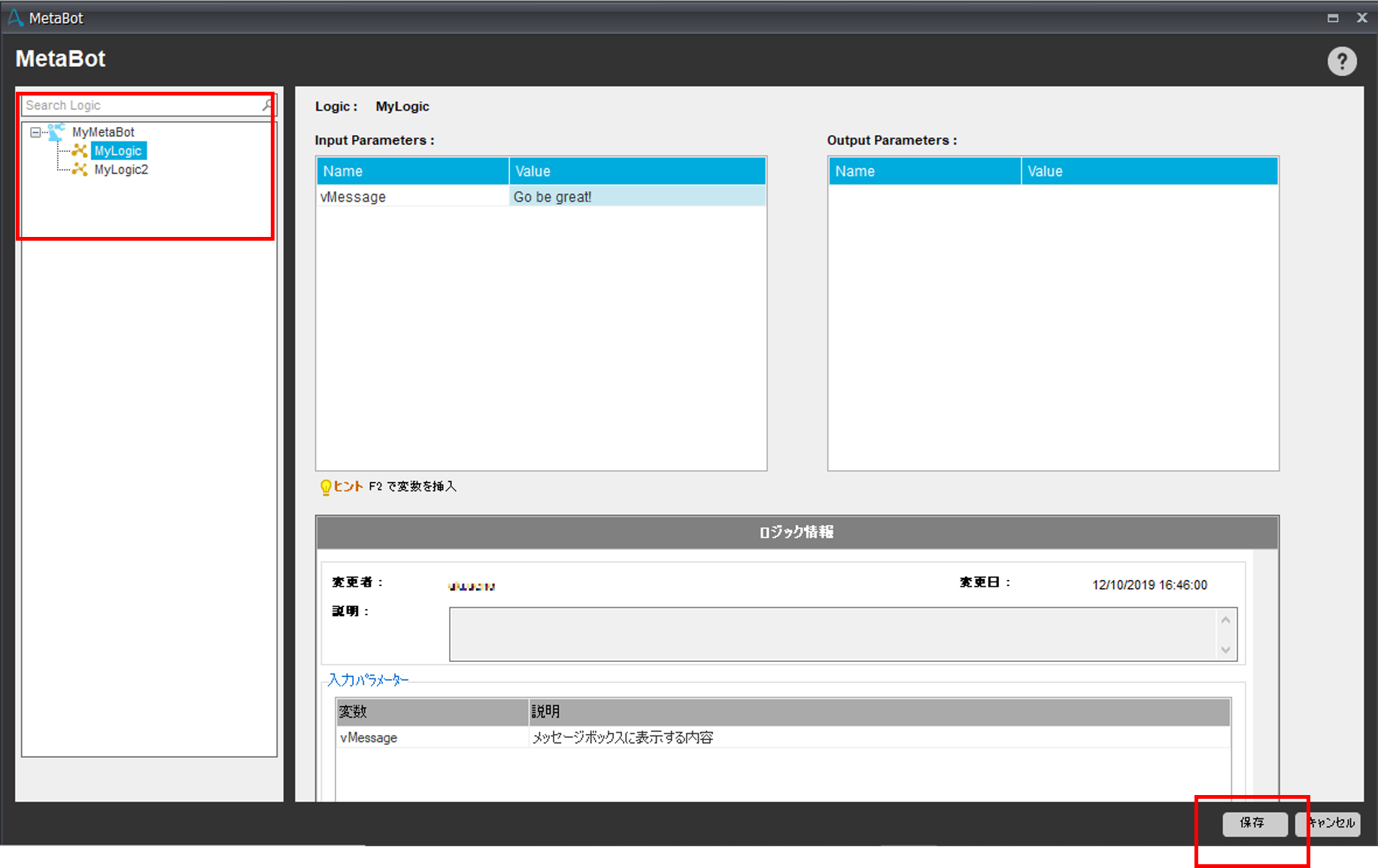Click the Output Parameters Name column header
This screenshot has width=1378, height=868.
tap(925, 171)
